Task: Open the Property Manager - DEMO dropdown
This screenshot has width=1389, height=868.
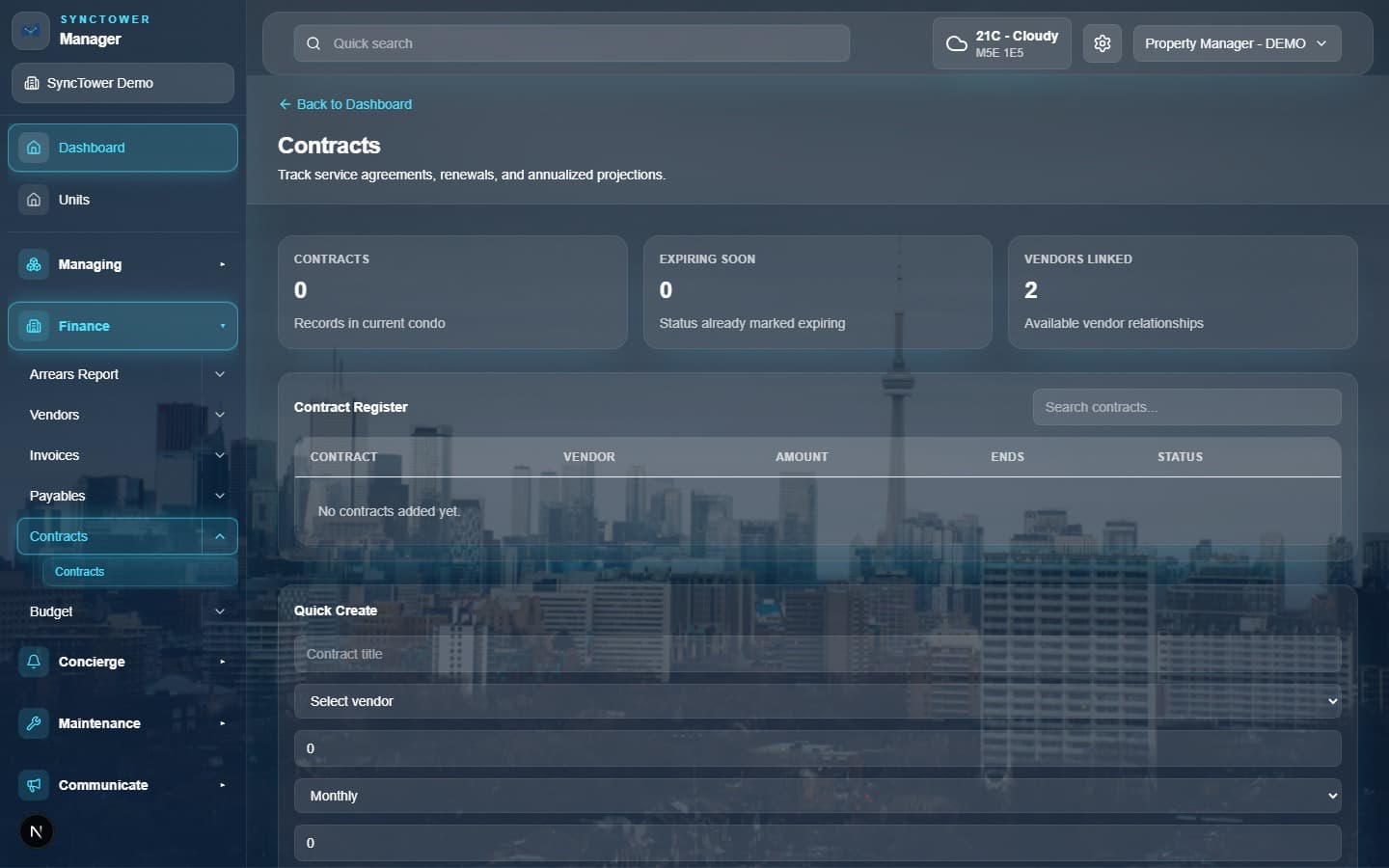Action: pyautogui.click(x=1237, y=43)
